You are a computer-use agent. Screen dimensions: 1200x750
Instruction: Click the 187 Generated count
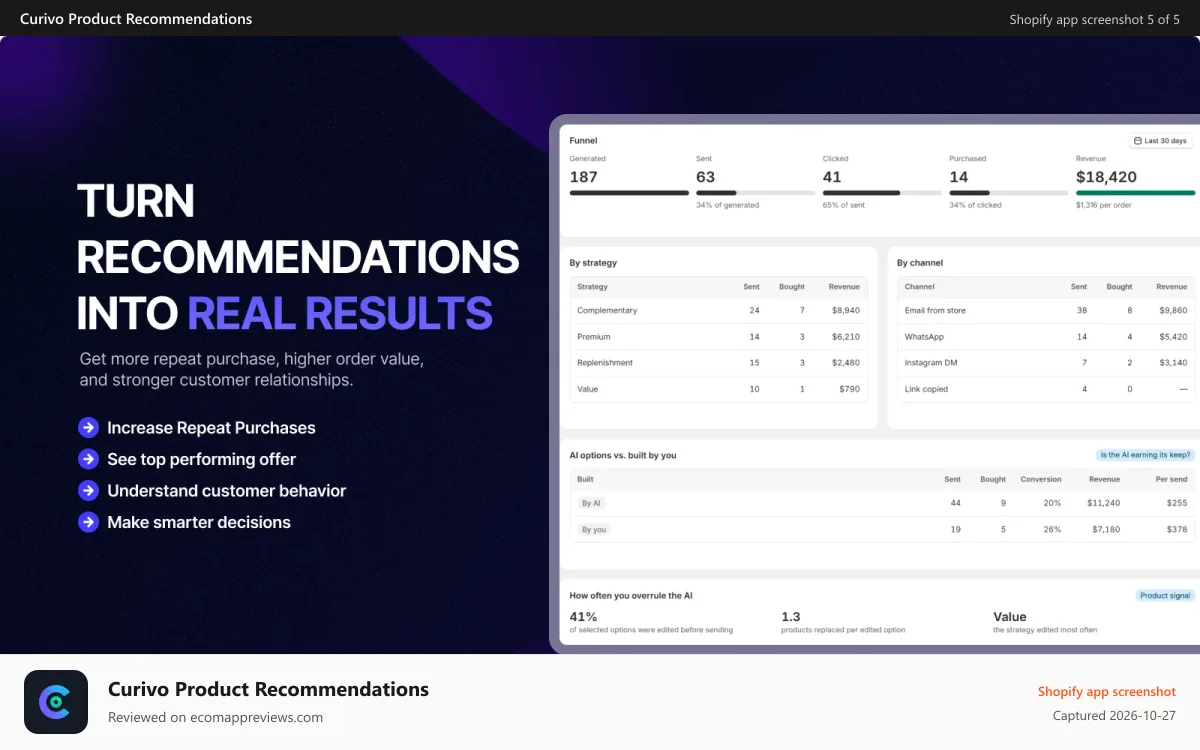point(584,177)
